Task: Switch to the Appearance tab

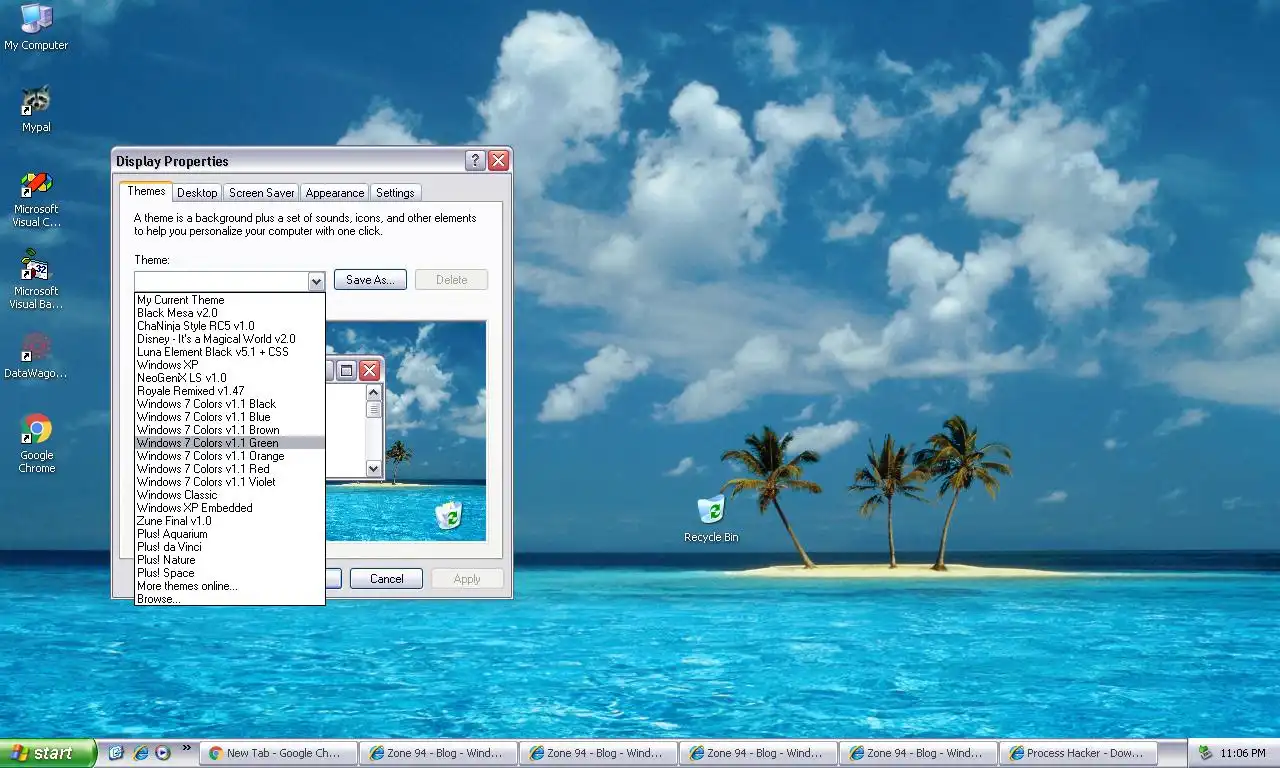Action: pos(335,193)
